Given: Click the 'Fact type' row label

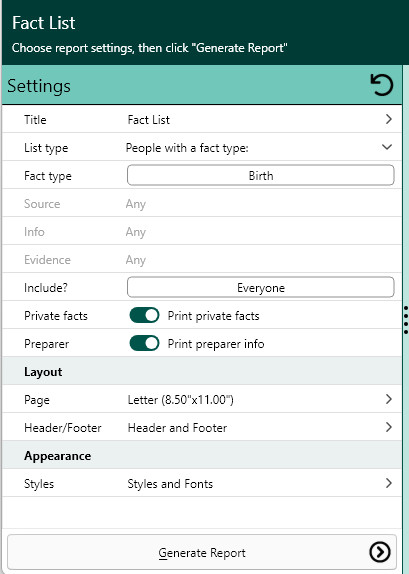Looking at the screenshot, I should [x=48, y=176].
